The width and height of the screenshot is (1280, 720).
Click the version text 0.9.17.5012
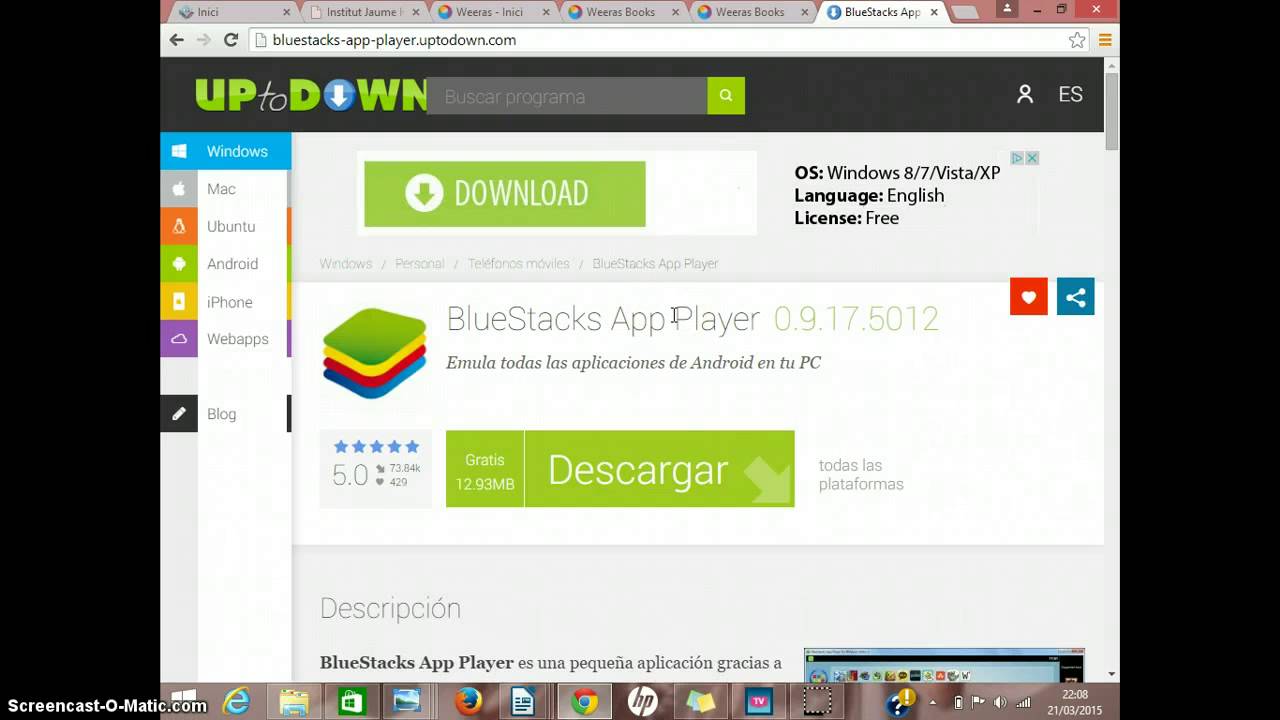pyautogui.click(x=856, y=318)
